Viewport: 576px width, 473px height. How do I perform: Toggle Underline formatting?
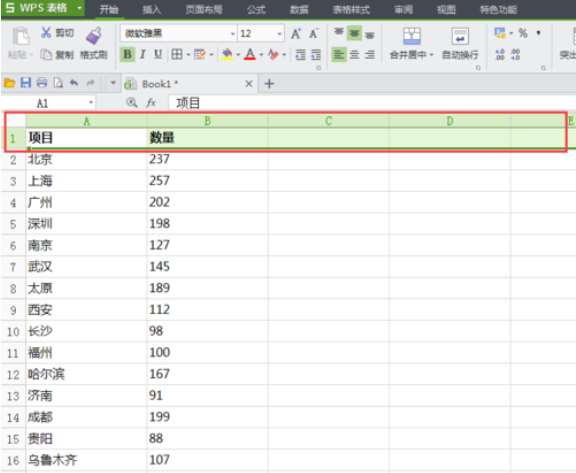158,55
